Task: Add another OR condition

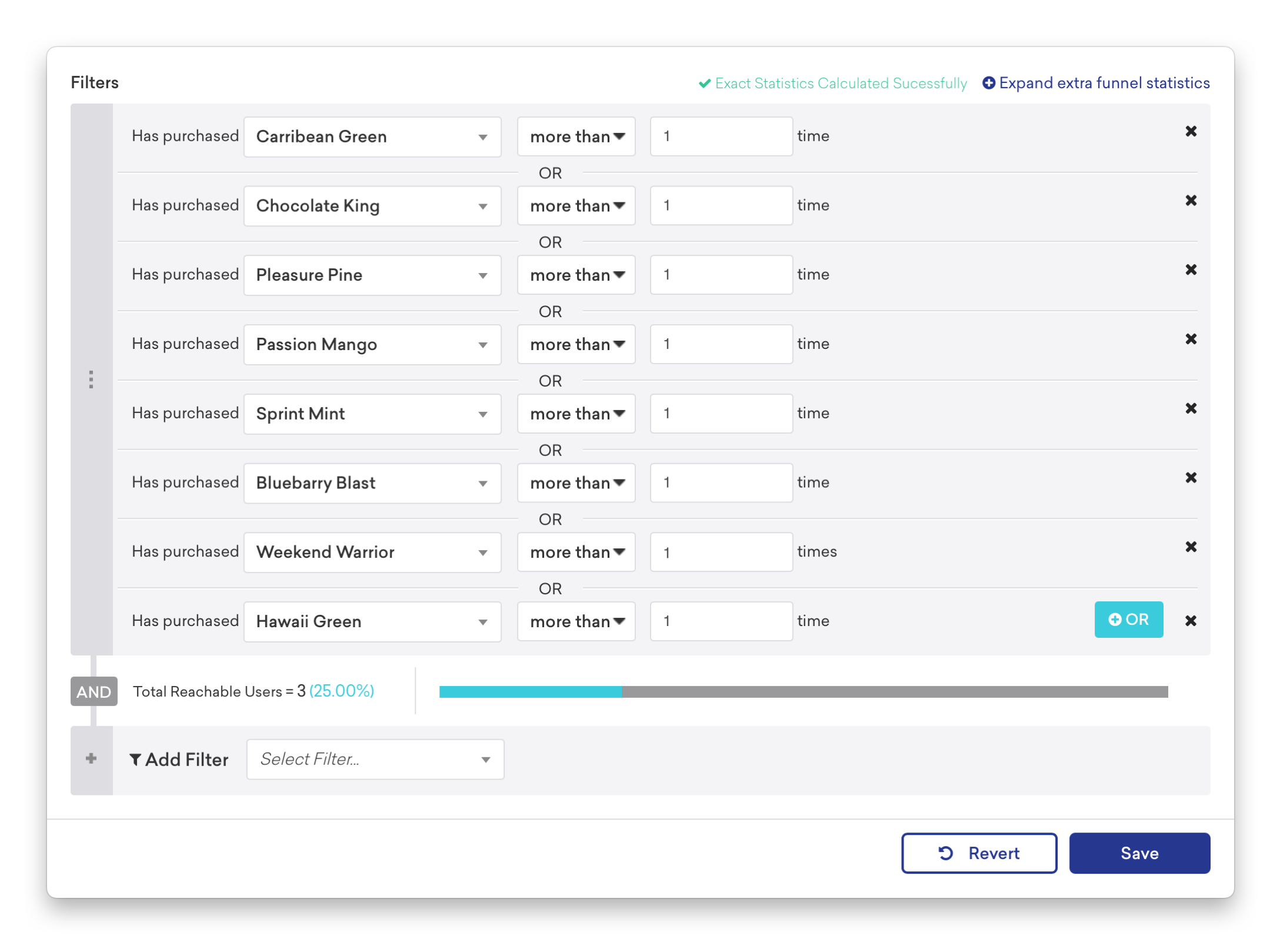Action: pyautogui.click(x=1128, y=620)
